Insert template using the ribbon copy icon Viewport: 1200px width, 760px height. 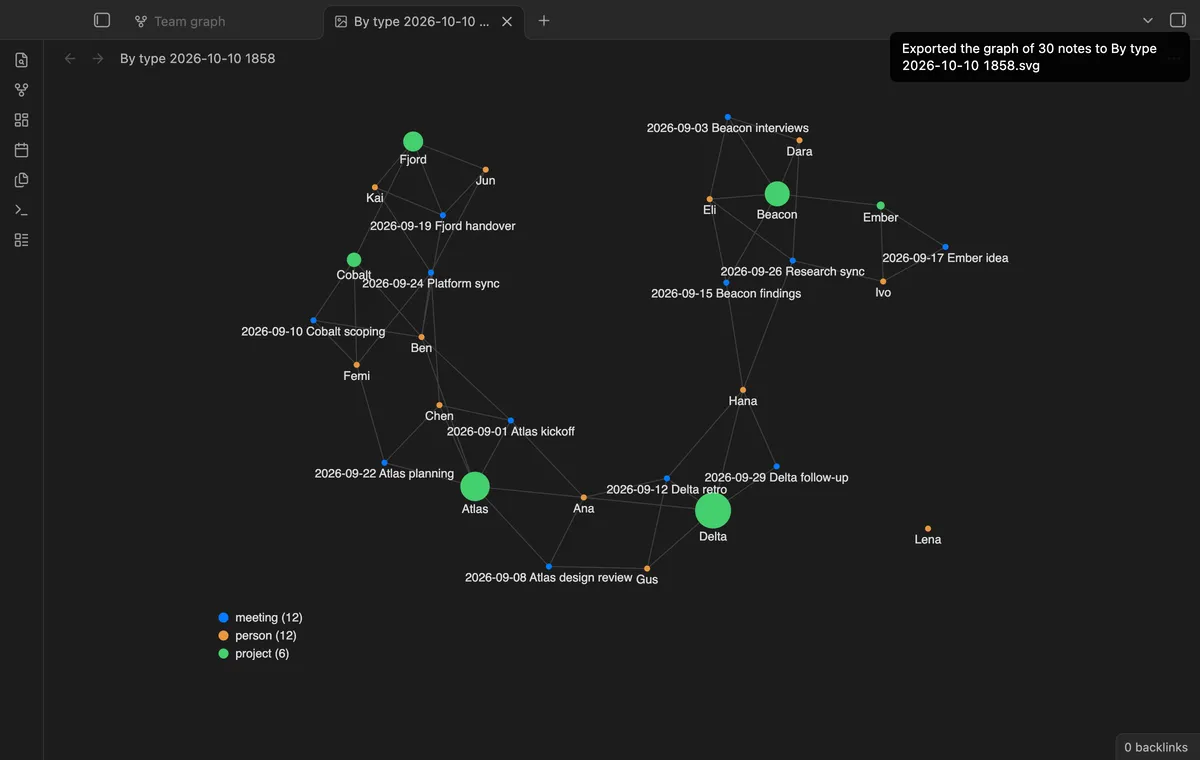[x=22, y=180]
